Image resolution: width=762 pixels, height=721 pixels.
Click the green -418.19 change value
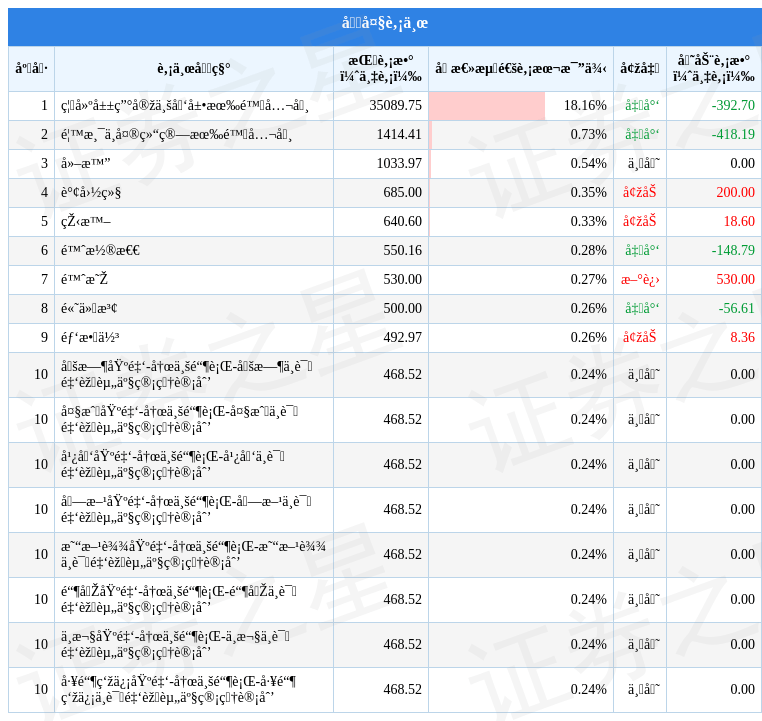(733, 135)
